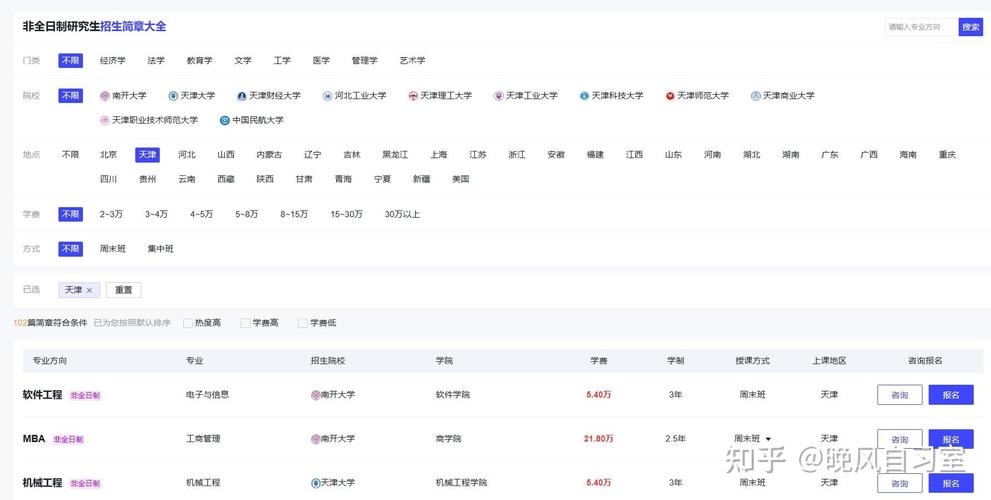
Task: Click the 重置 reset button
Action: pyautogui.click(x=124, y=290)
